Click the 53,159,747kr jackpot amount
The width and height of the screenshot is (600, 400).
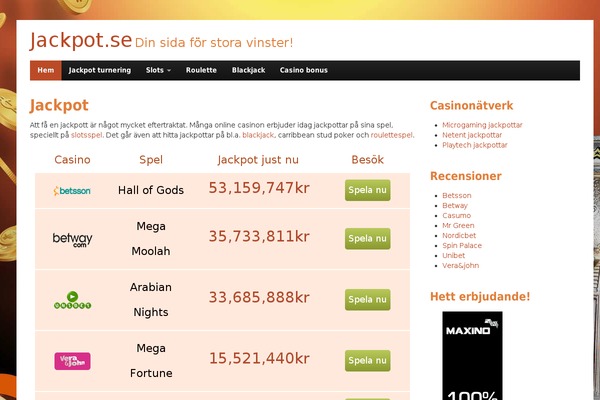[x=259, y=188]
